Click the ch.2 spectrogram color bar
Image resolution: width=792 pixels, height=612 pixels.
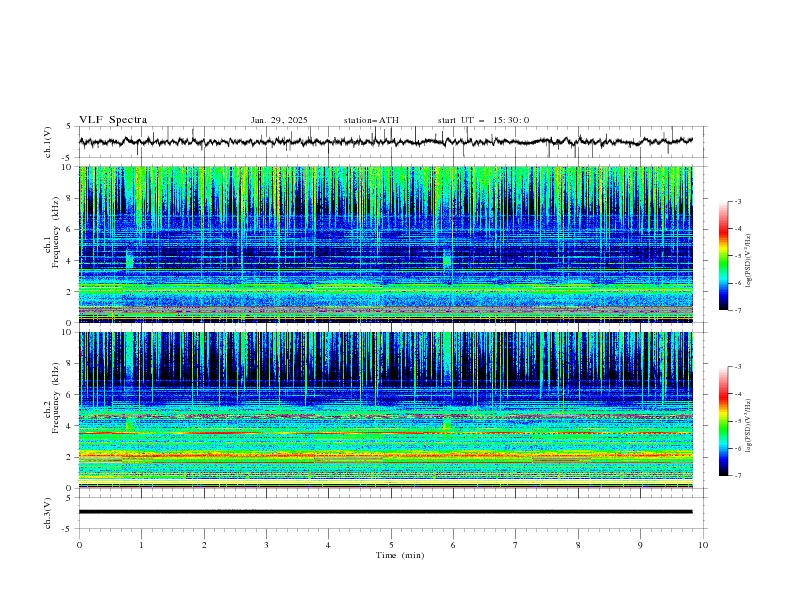click(x=724, y=421)
